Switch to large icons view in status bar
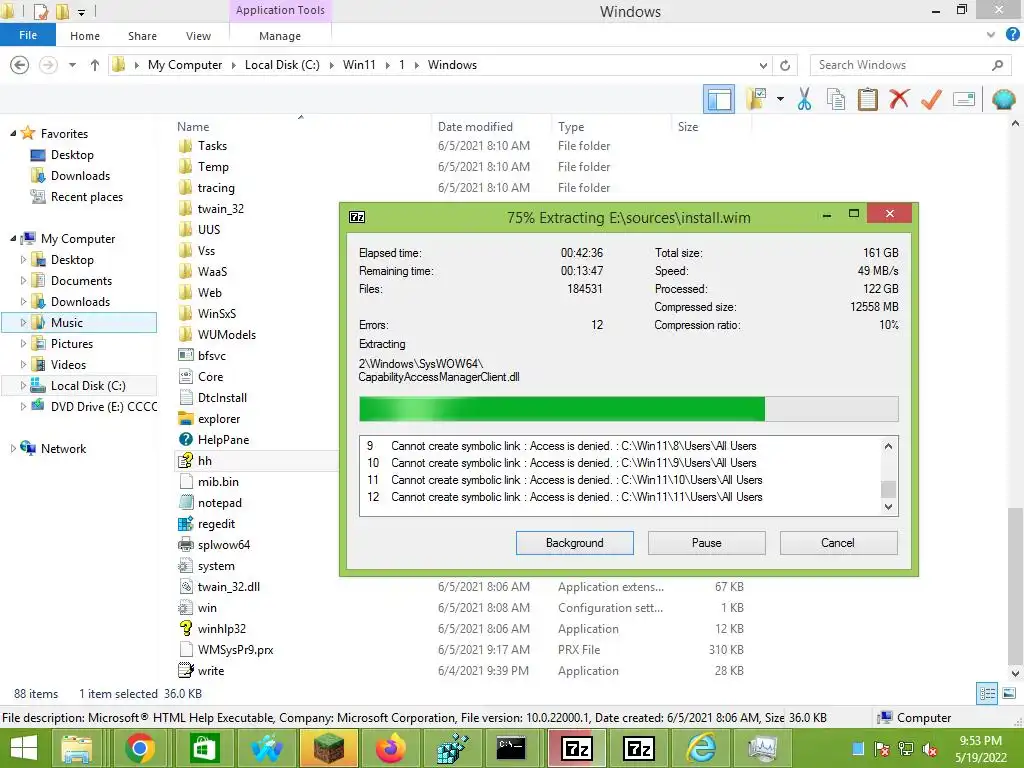 (1009, 694)
